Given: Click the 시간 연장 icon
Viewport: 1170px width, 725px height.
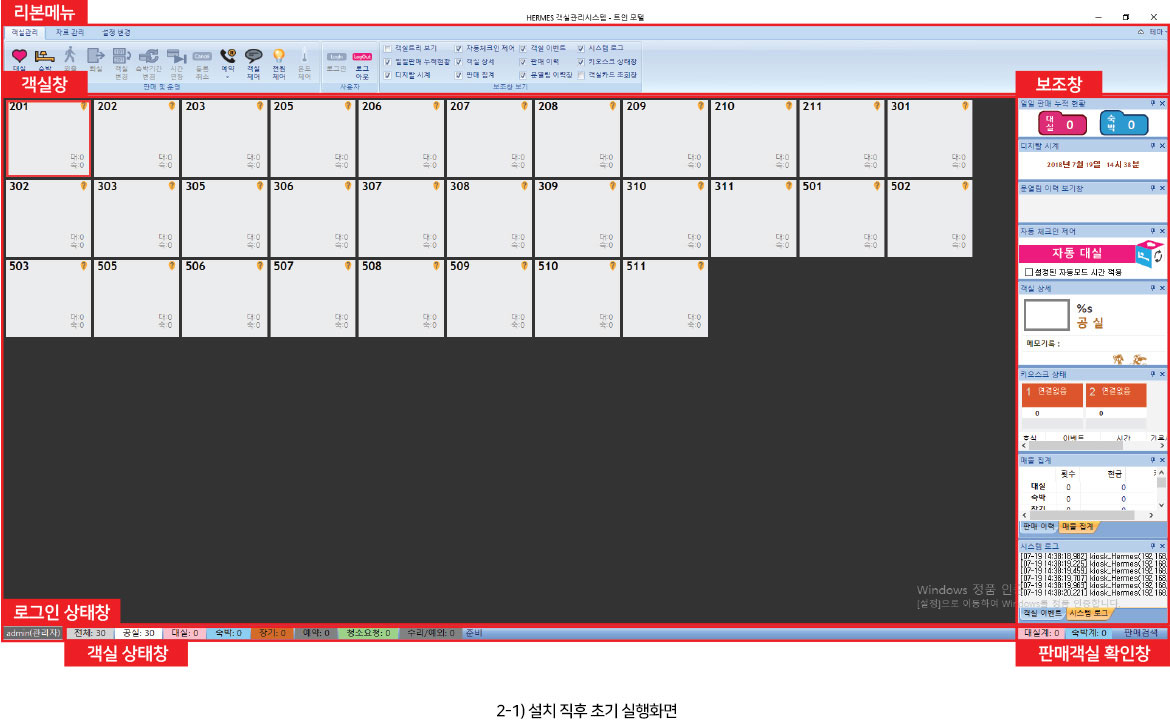Looking at the screenshot, I should coord(176,56).
